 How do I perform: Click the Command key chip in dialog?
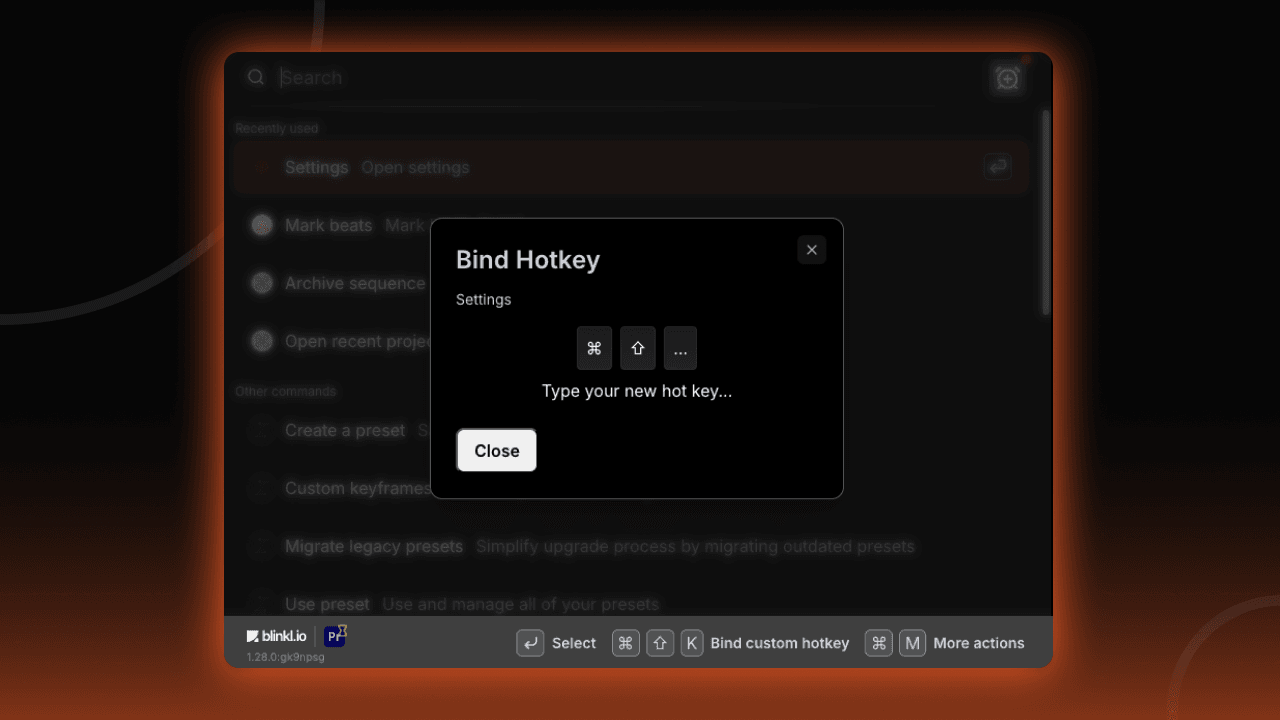click(594, 348)
